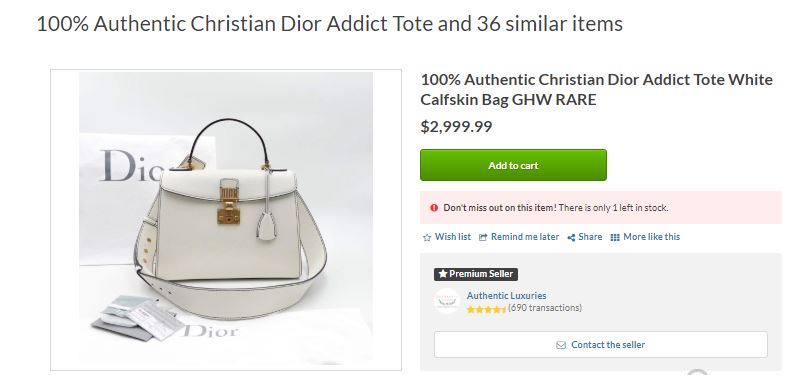Click the star in Premium Seller badge
Image resolution: width=793 pixels, height=375 pixels.
pyautogui.click(x=443, y=274)
